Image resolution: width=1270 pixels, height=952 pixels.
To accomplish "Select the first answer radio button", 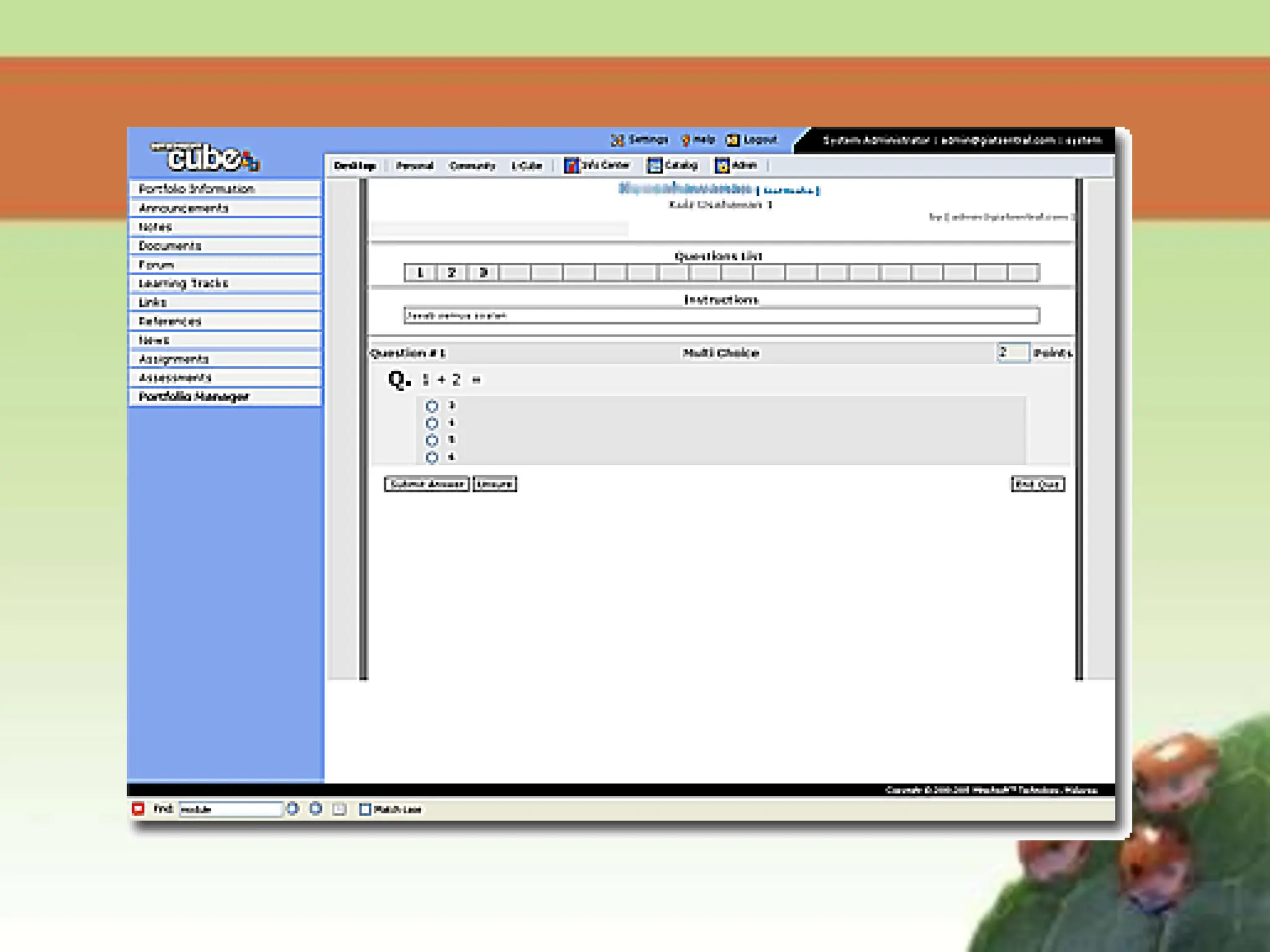I will [432, 406].
